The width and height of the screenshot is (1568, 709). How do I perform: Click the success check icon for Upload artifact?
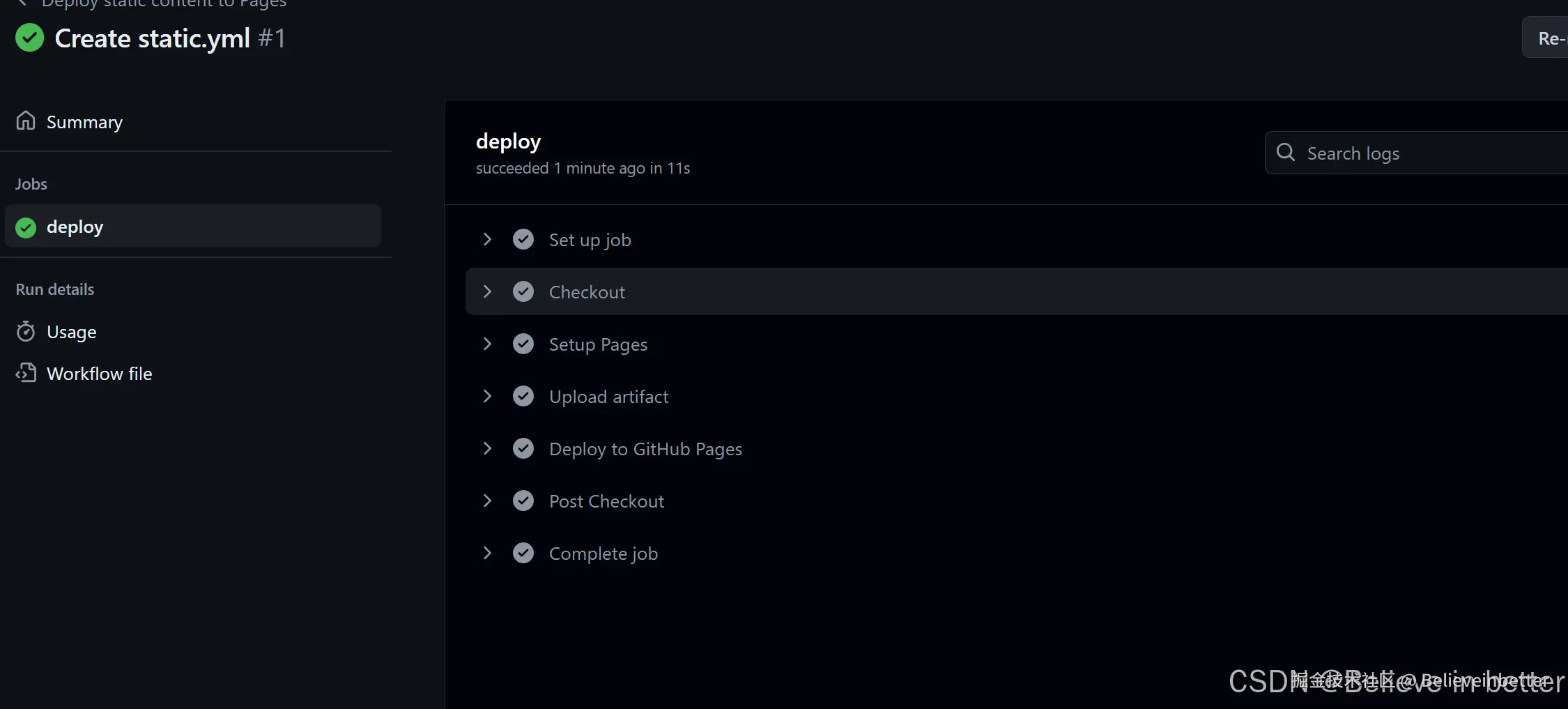pos(523,397)
